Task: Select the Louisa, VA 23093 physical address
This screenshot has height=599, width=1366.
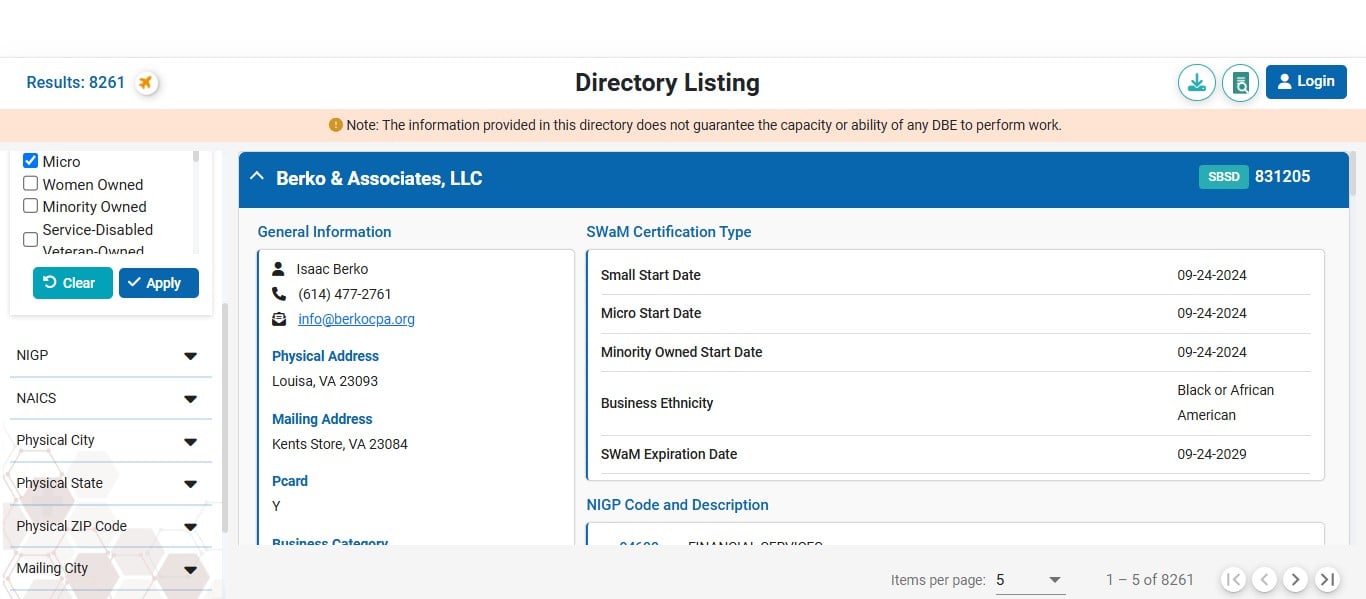Action: coord(325,381)
